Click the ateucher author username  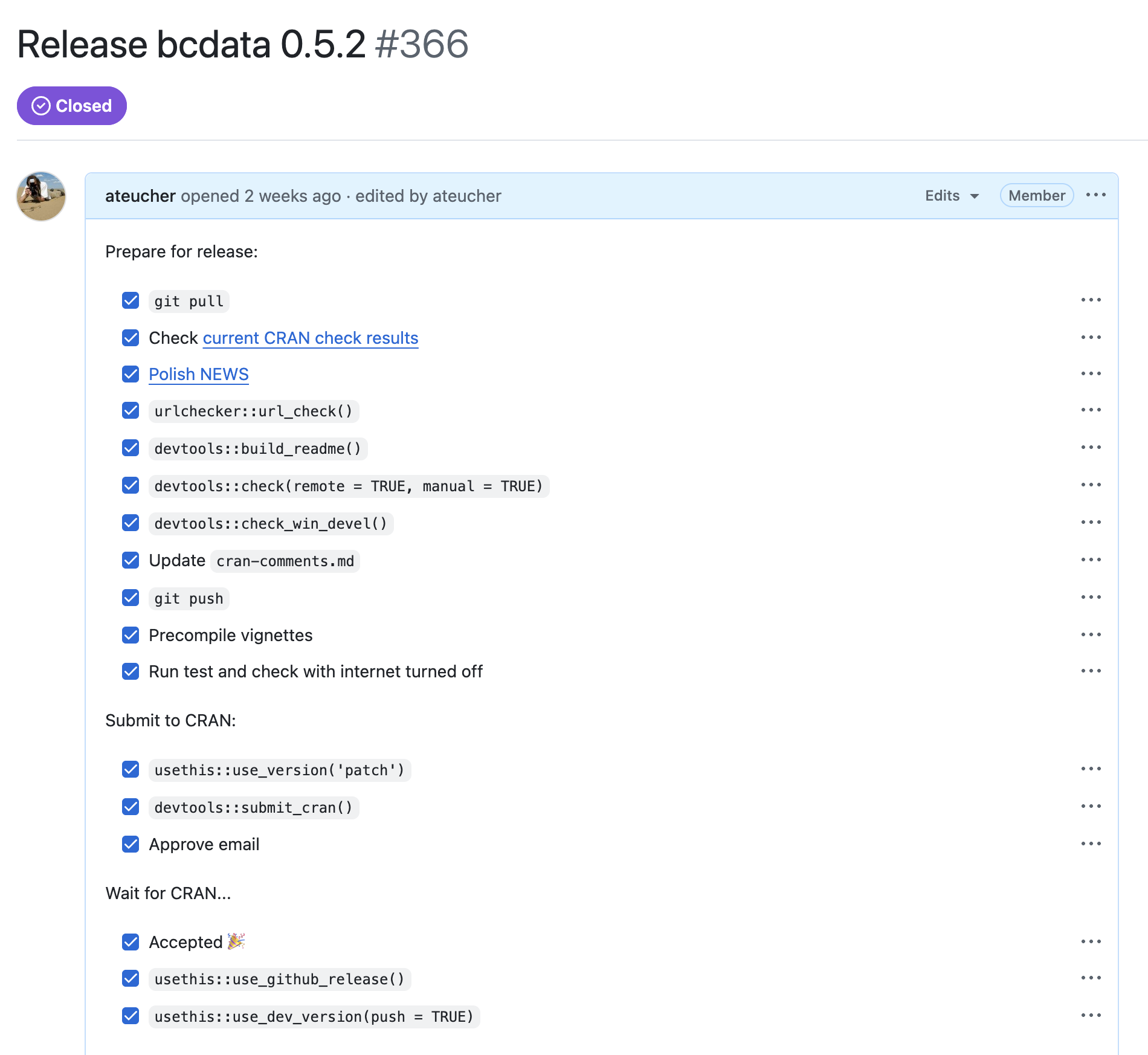tap(140, 196)
